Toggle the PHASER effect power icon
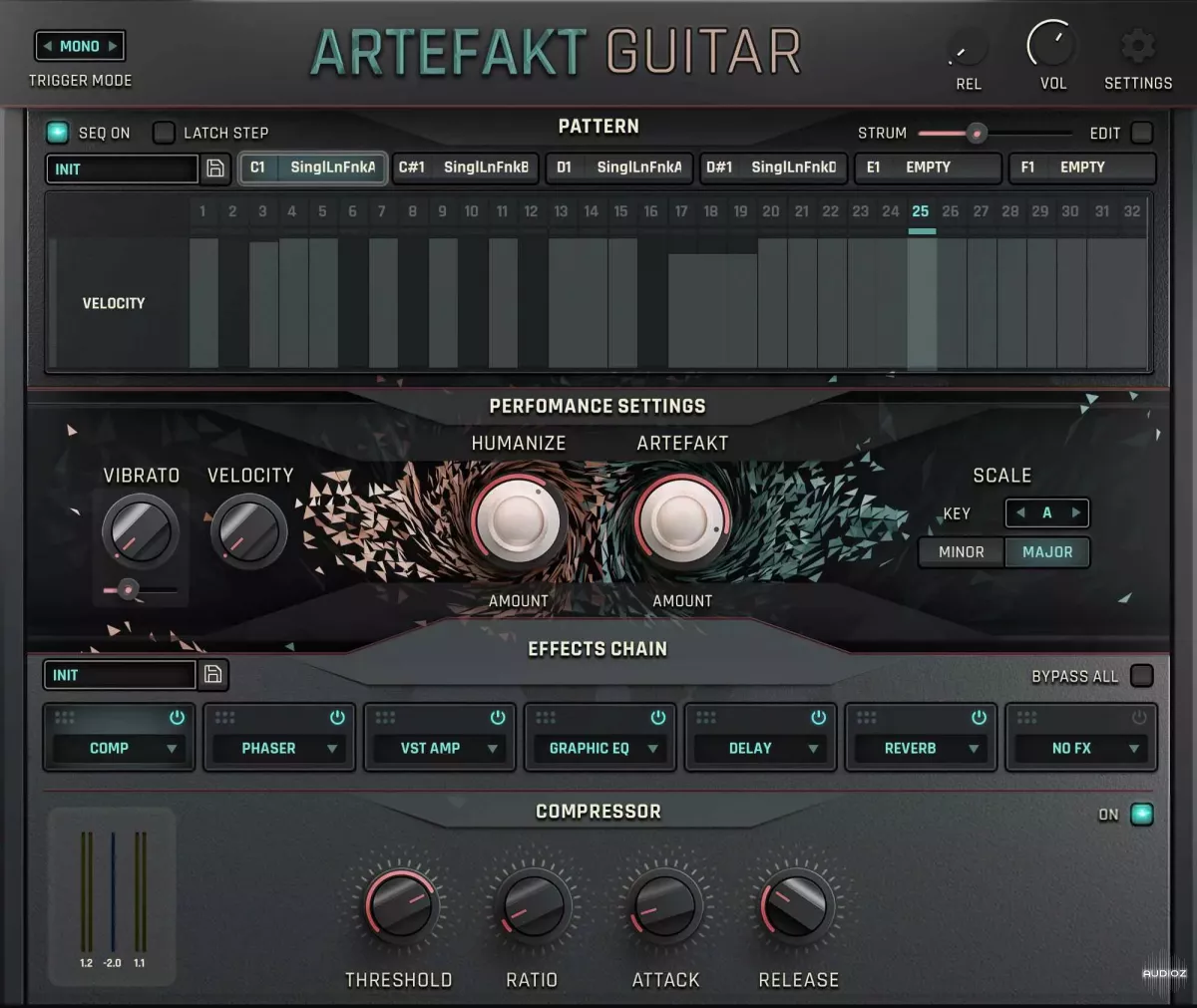The height and width of the screenshot is (1008, 1197). coord(337,718)
